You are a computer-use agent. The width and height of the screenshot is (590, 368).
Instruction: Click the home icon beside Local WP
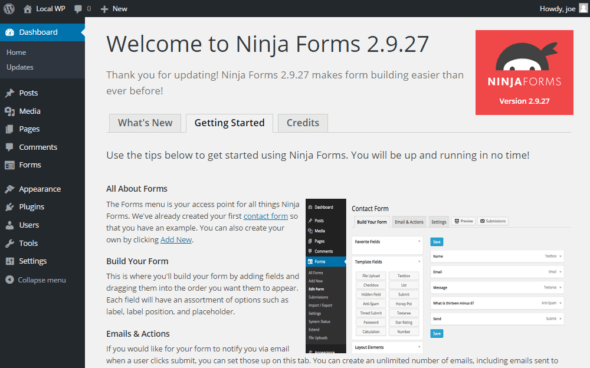(27, 9)
